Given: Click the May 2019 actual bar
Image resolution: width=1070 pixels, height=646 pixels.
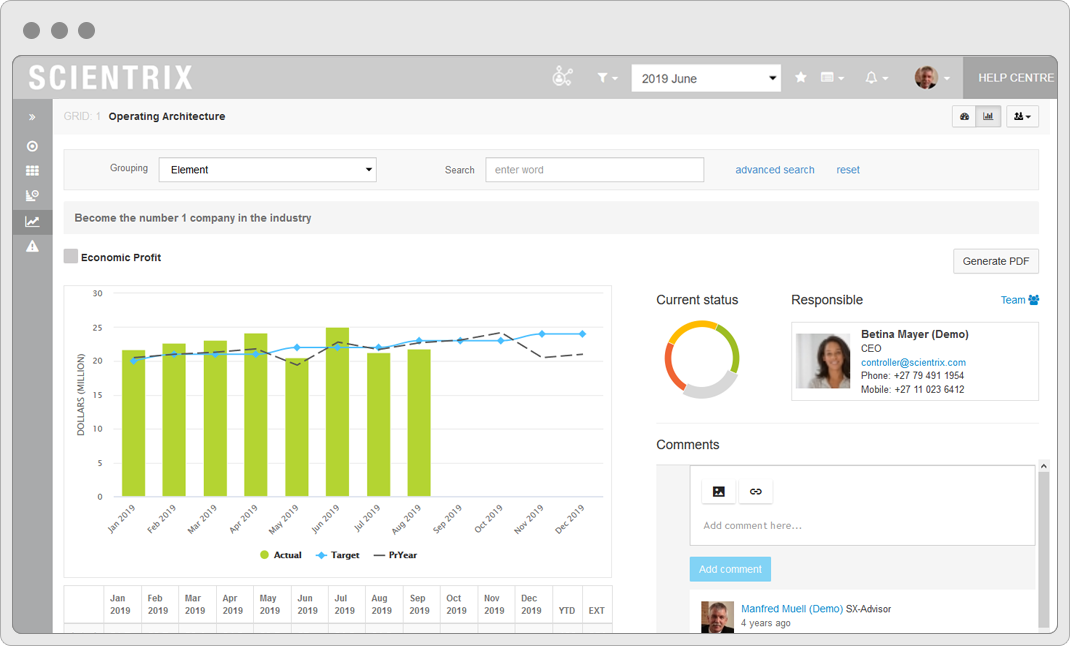Looking at the screenshot, I should pos(297,427).
